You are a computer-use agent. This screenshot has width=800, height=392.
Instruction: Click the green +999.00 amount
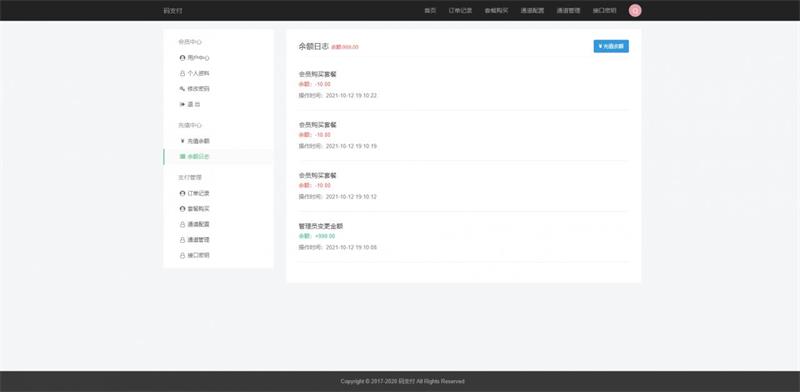tap(325, 236)
